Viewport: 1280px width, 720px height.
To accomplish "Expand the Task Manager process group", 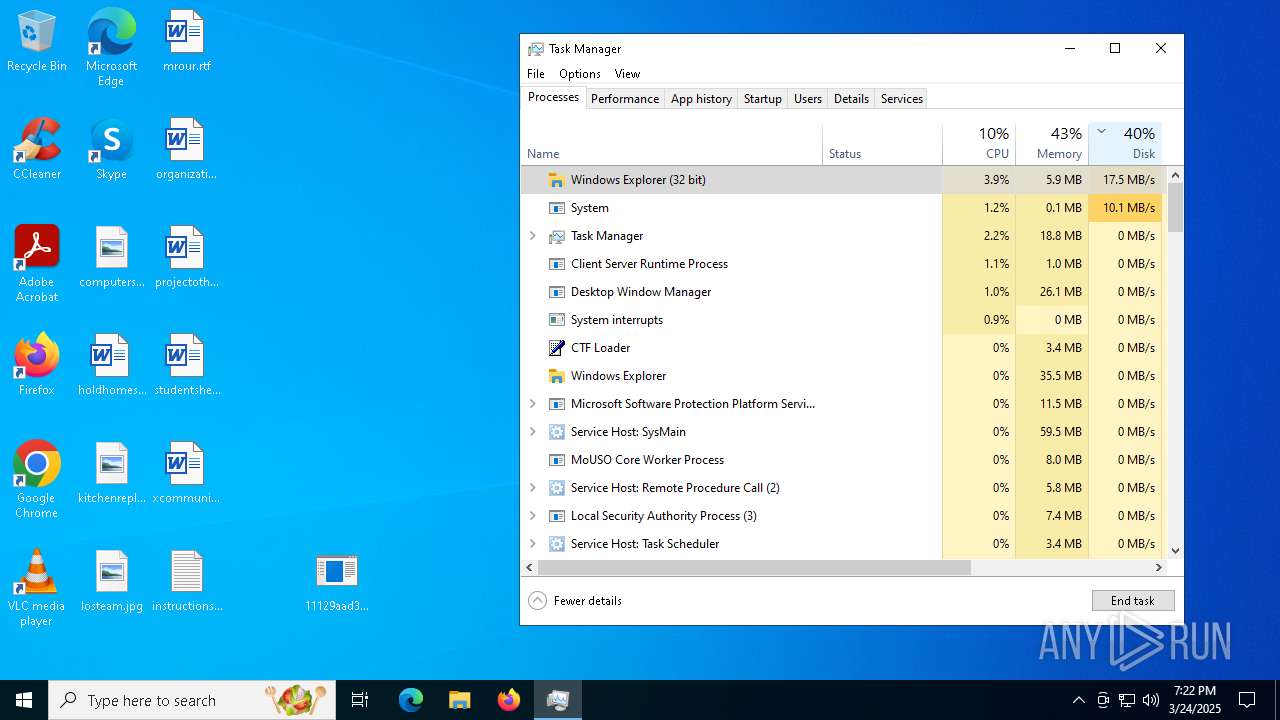I will tap(533, 236).
